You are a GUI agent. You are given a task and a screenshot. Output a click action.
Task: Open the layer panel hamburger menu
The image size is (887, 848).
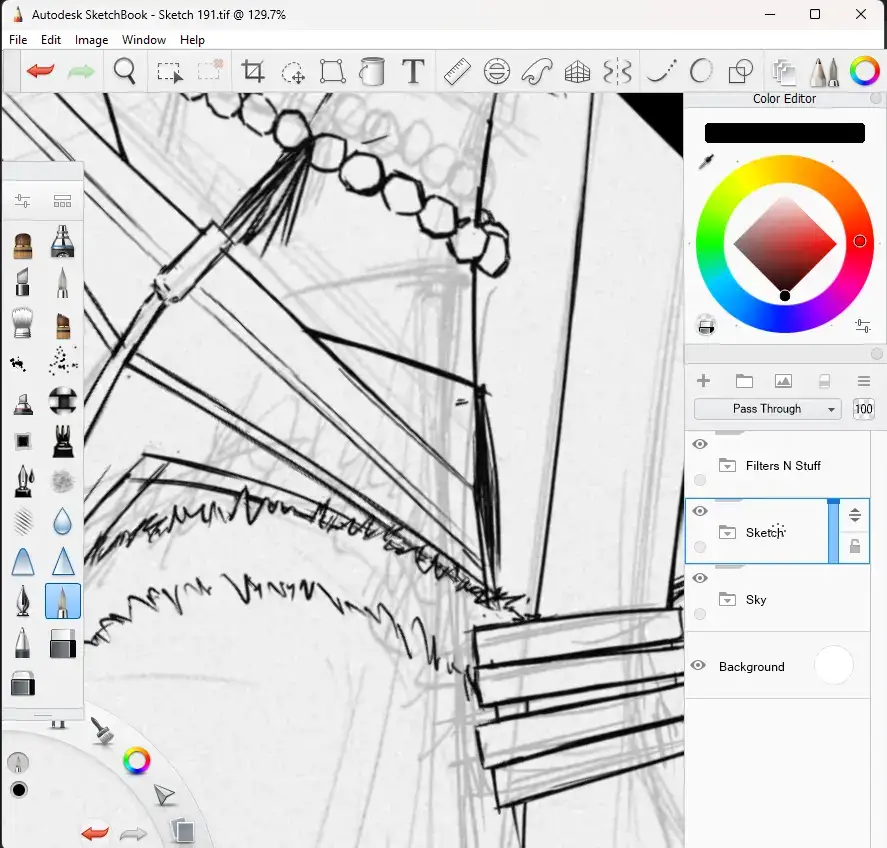[x=864, y=381]
